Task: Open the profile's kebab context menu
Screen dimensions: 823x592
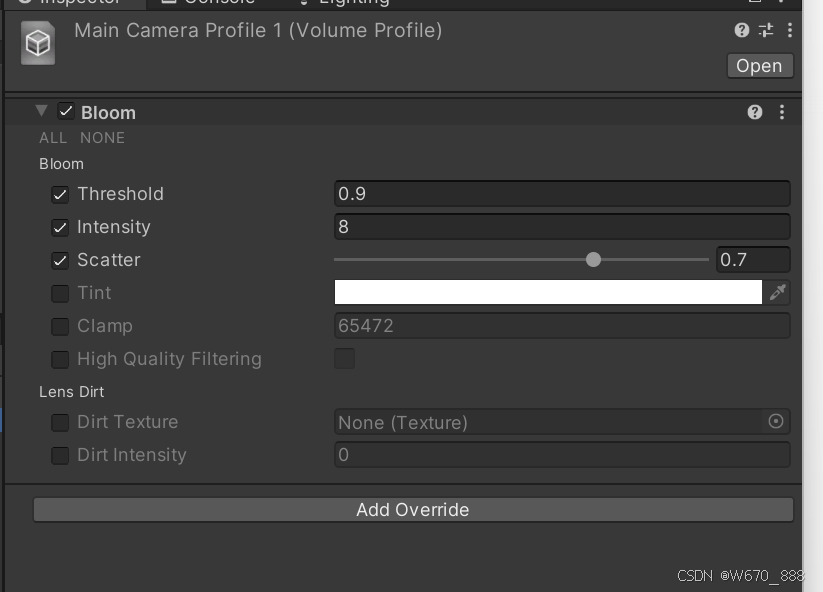Action: click(791, 30)
